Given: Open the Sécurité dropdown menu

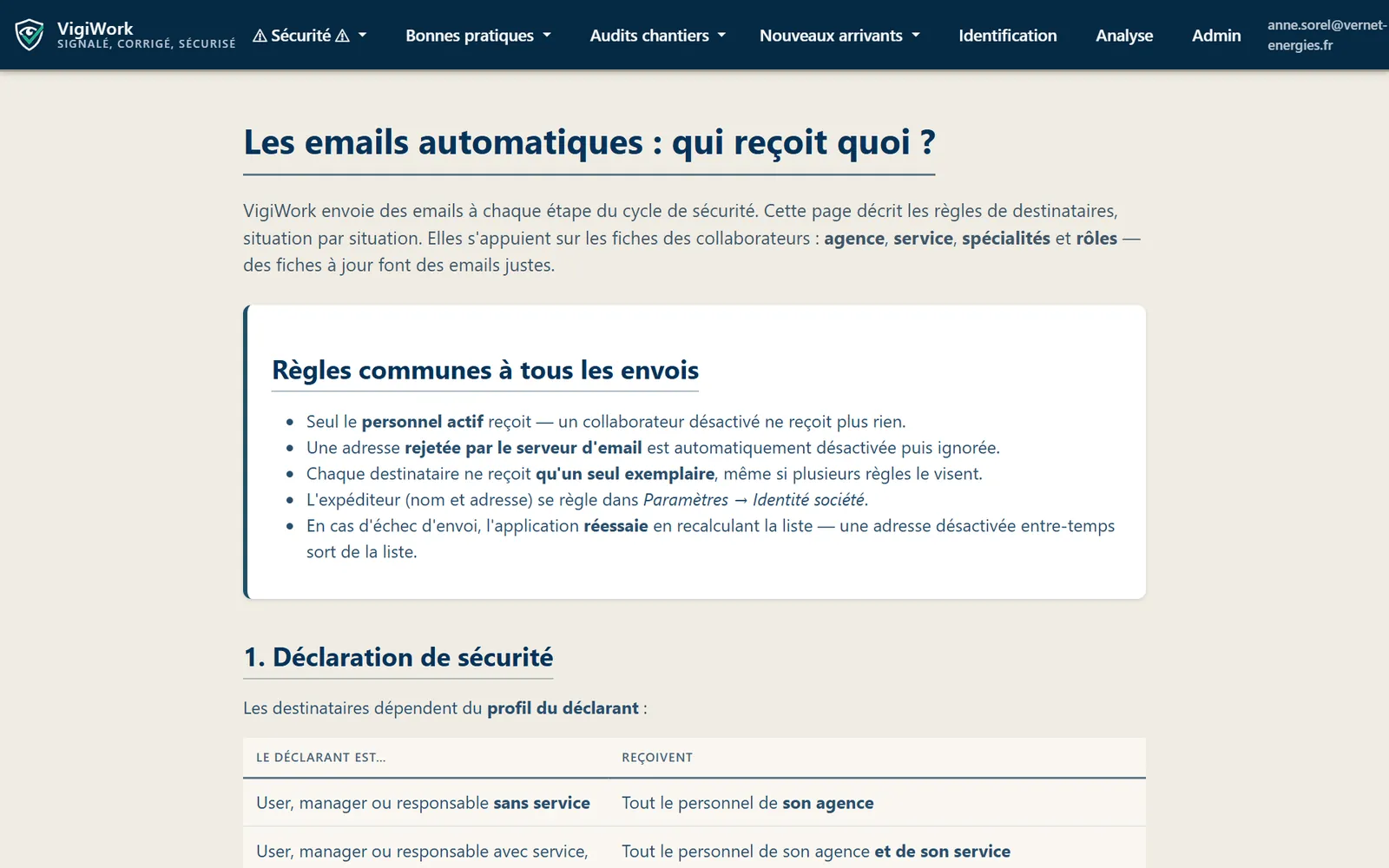Looking at the screenshot, I should (309, 36).
